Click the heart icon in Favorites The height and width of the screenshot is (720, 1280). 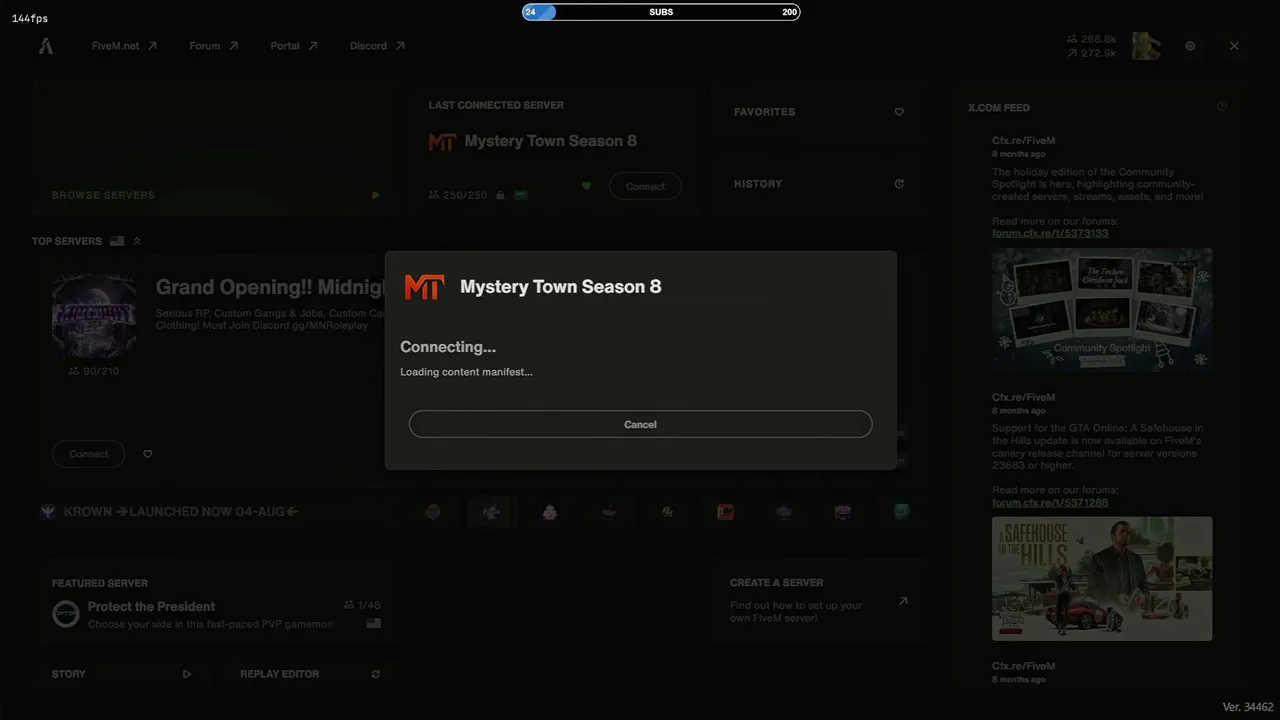[x=899, y=112]
